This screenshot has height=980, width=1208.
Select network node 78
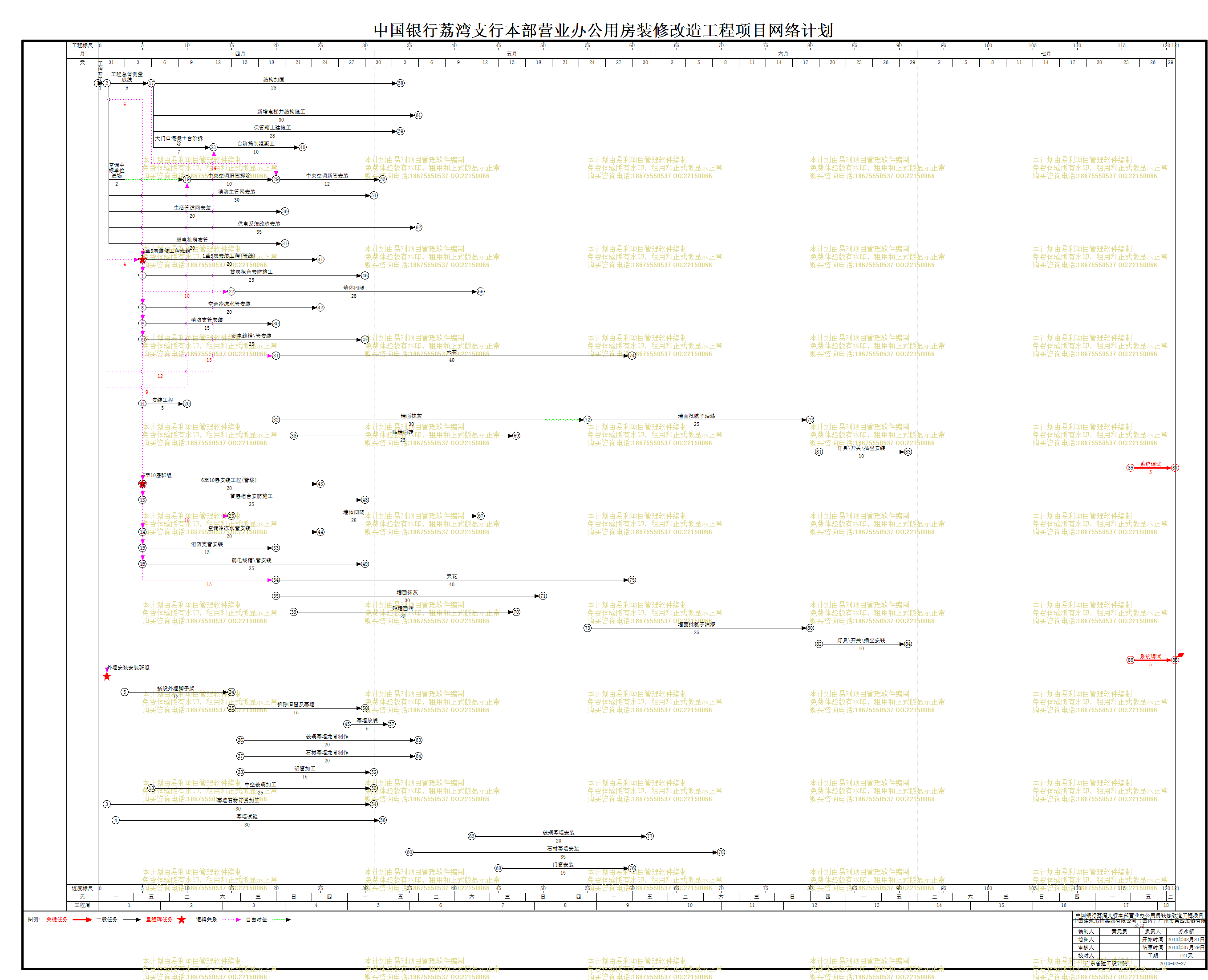[721, 852]
